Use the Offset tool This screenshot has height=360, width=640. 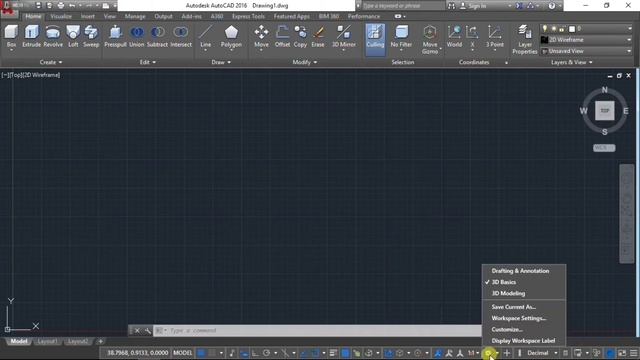point(282,36)
